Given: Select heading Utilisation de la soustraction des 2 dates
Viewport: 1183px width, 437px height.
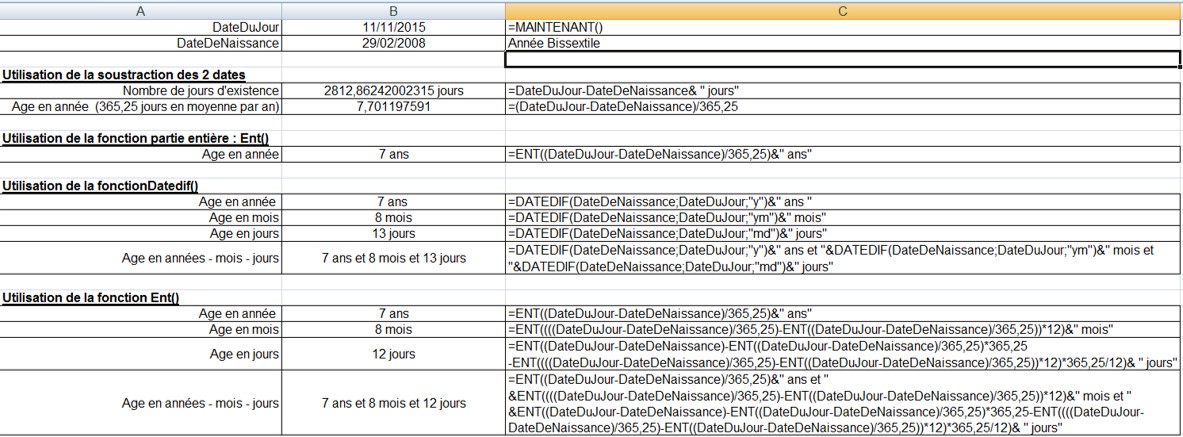Looking at the screenshot, I should pyautogui.click(x=123, y=75).
